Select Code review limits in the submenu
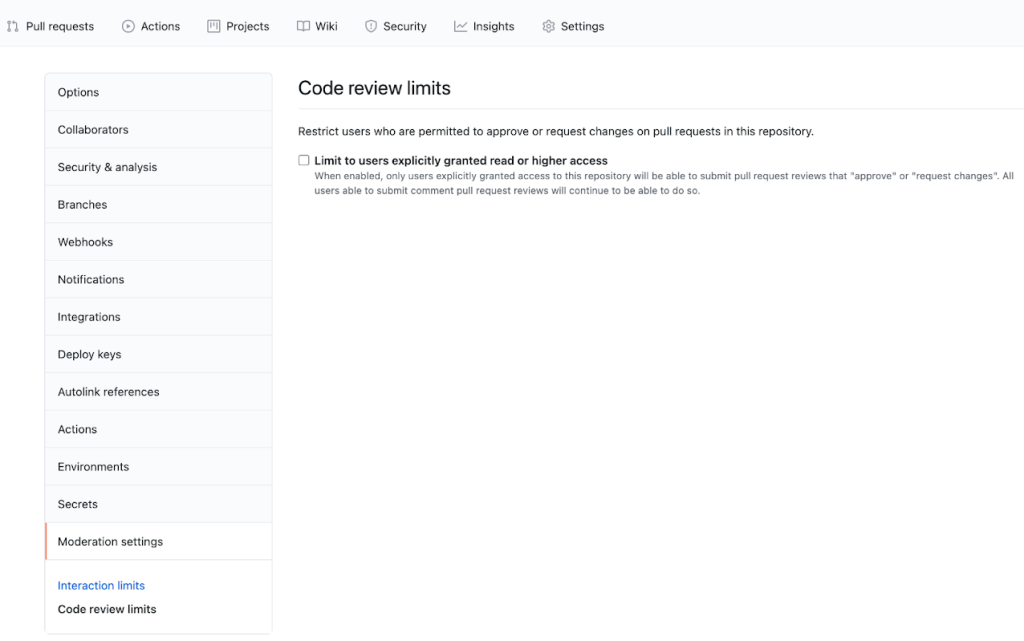 pyautogui.click(x=106, y=608)
